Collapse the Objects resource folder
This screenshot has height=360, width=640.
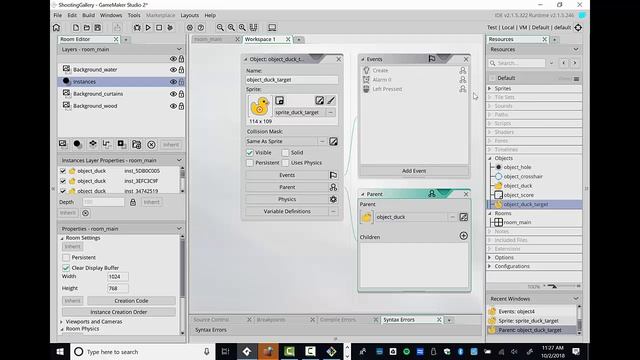(490, 158)
